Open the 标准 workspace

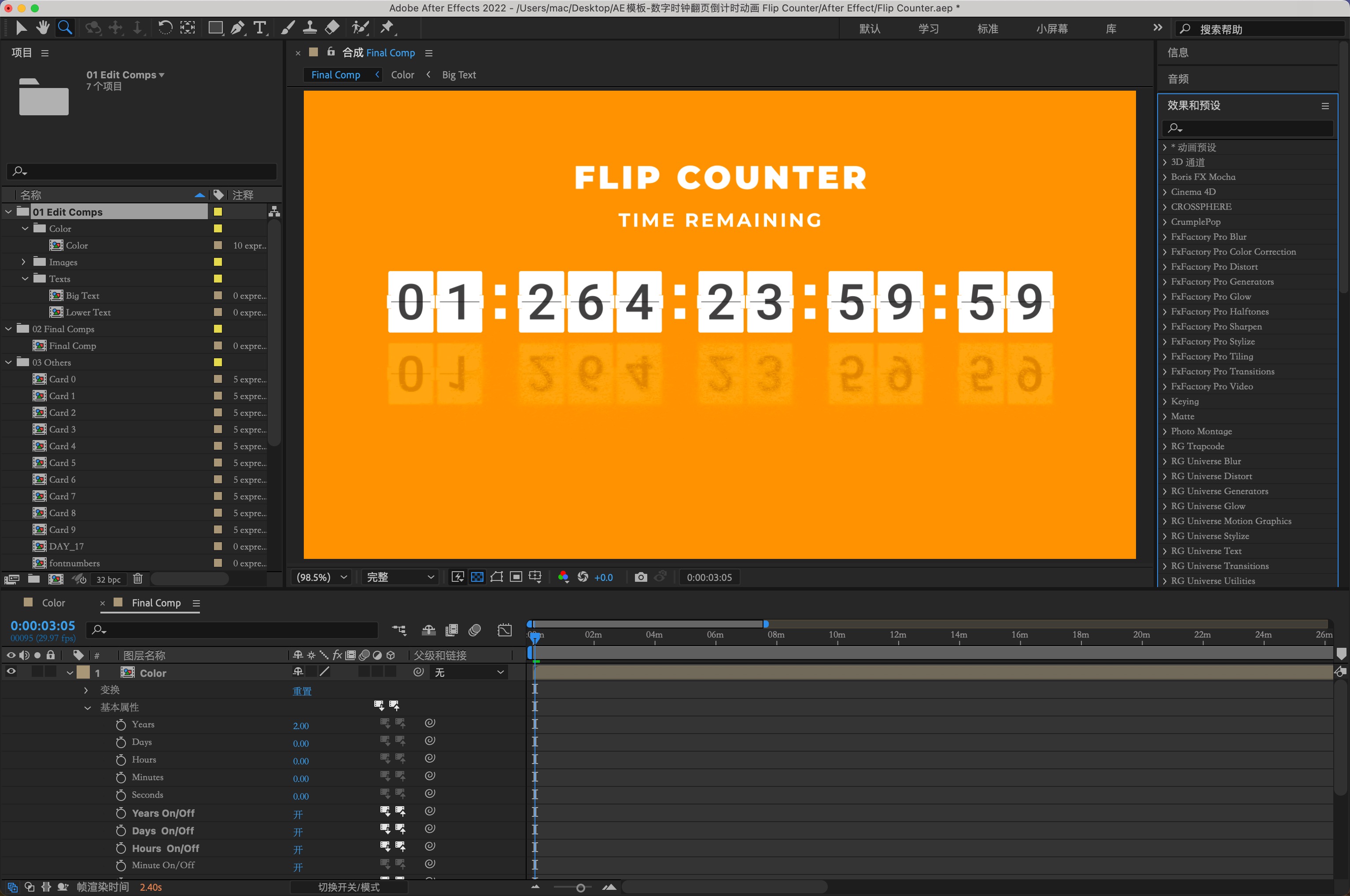(988, 29)
